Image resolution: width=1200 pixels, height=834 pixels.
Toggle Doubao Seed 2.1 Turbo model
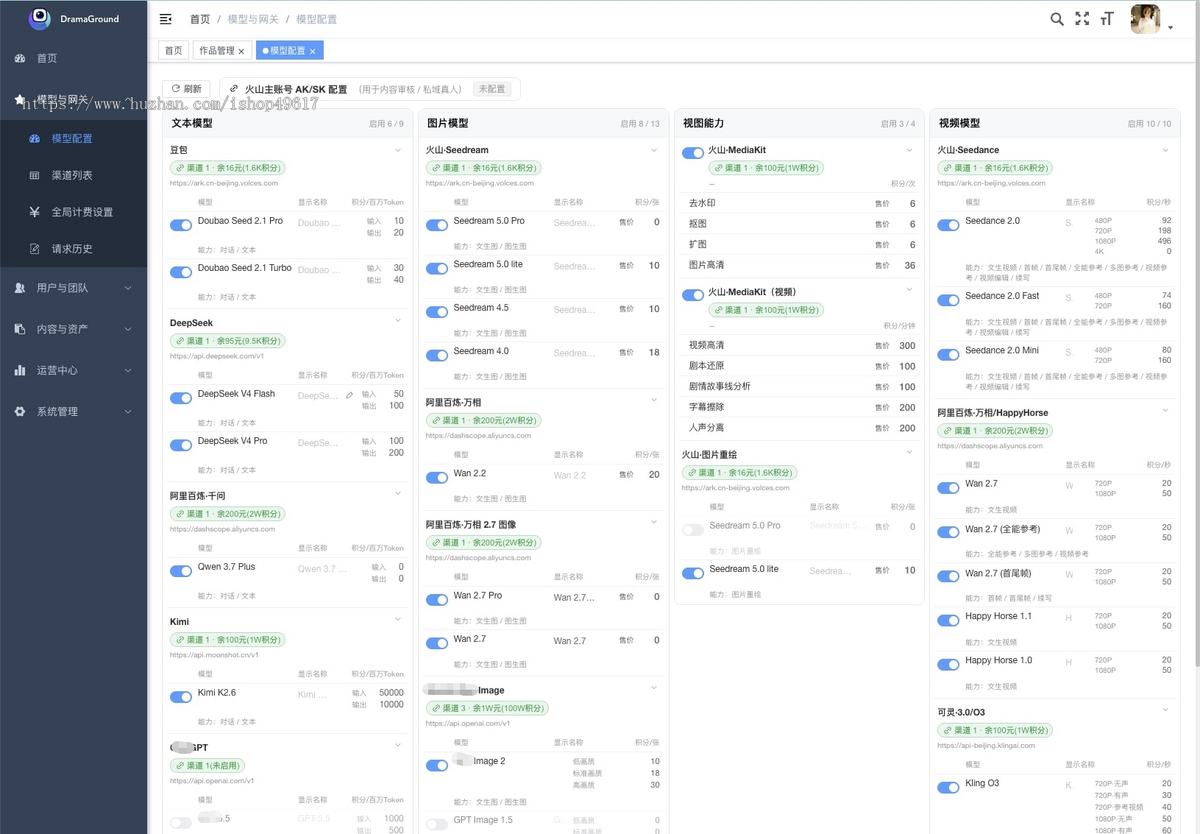(181, 272)
